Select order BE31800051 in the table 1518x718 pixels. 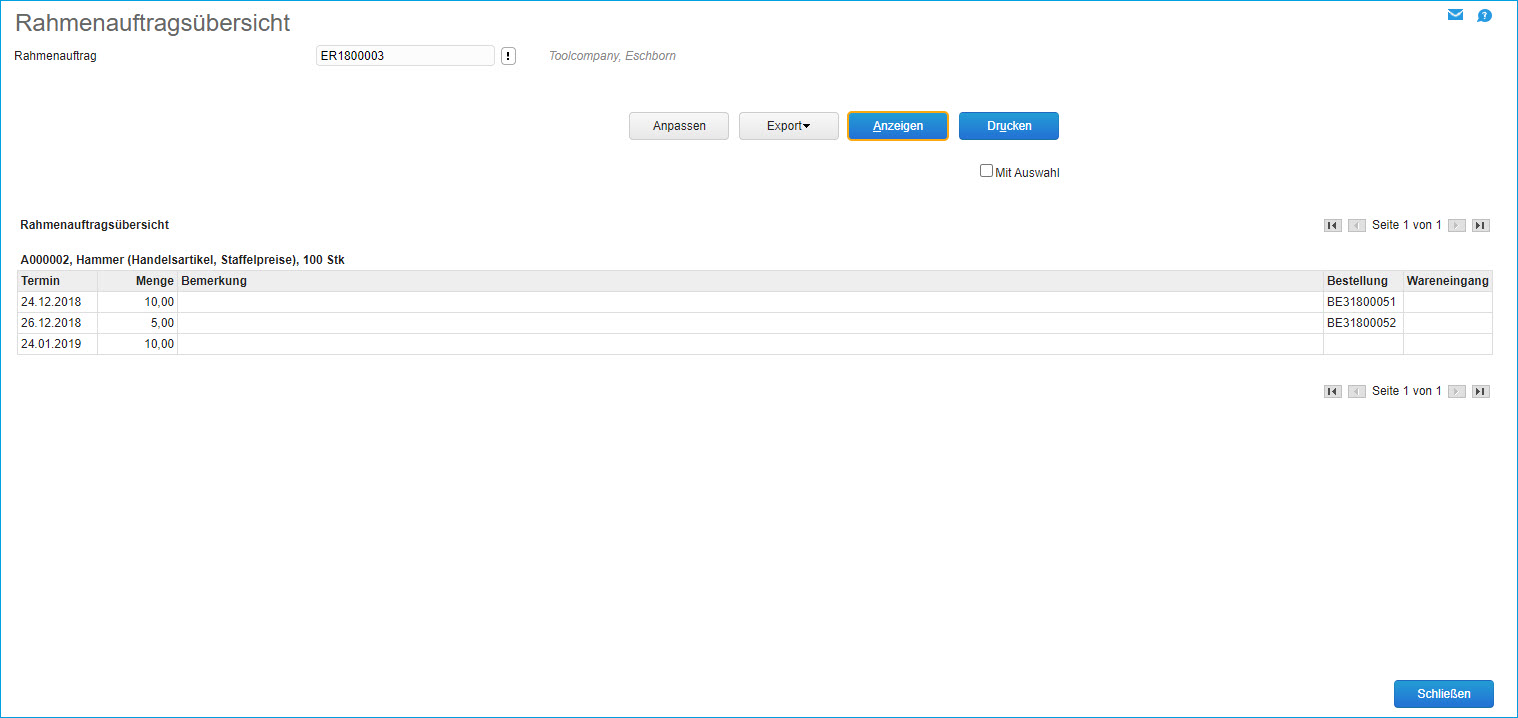1361,302
